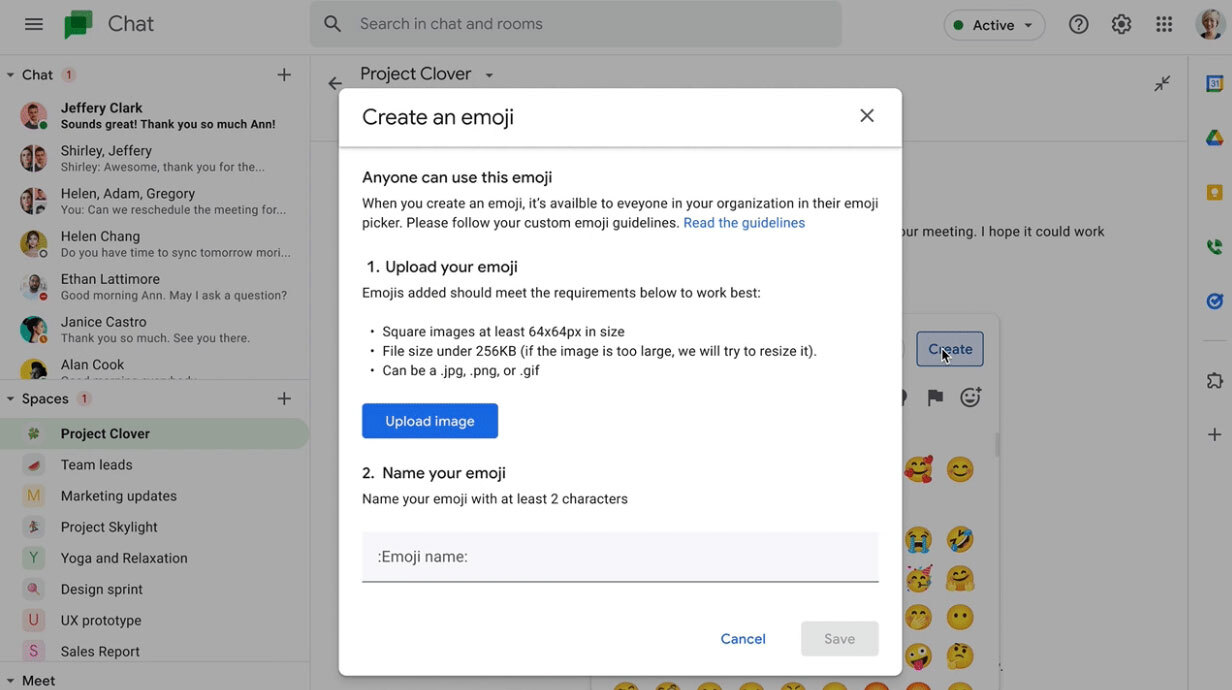
Task: Open the Help question mark icon
Action: [1078, 25]
